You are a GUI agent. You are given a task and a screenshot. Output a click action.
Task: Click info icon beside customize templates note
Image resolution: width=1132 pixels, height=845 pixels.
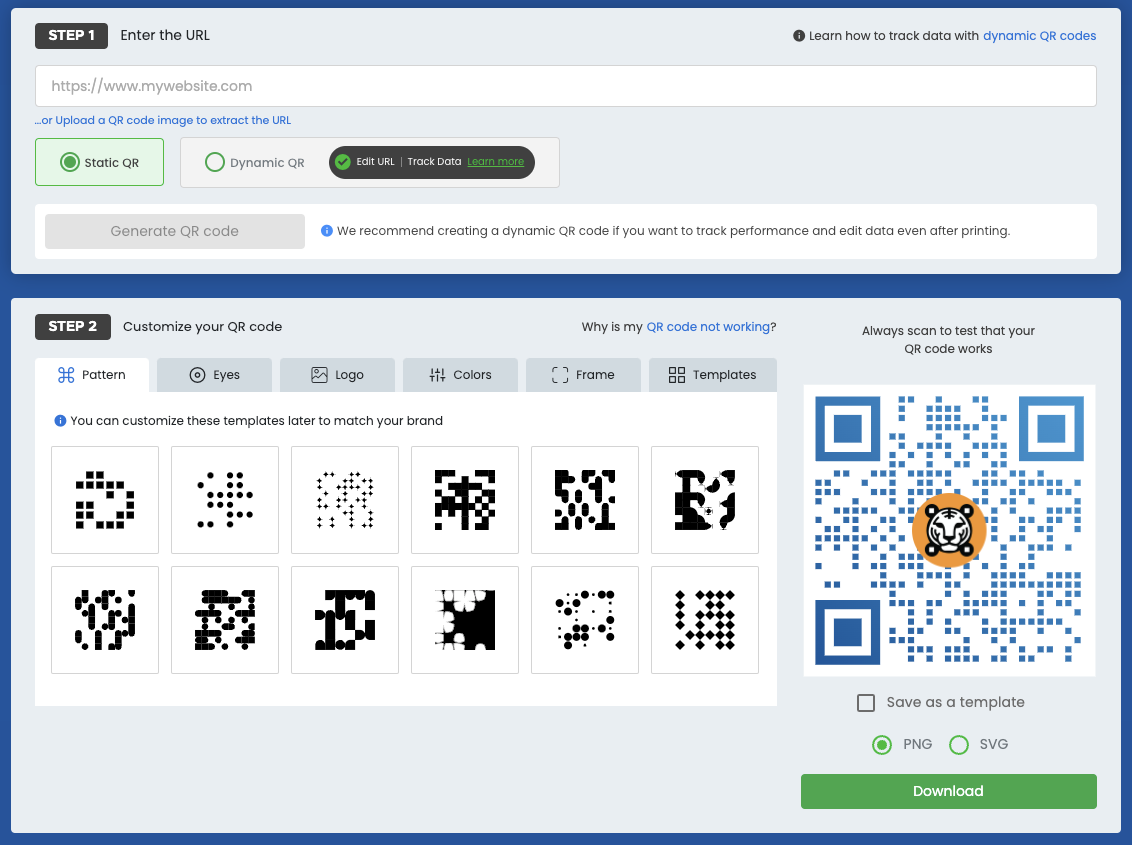point(61,421)
